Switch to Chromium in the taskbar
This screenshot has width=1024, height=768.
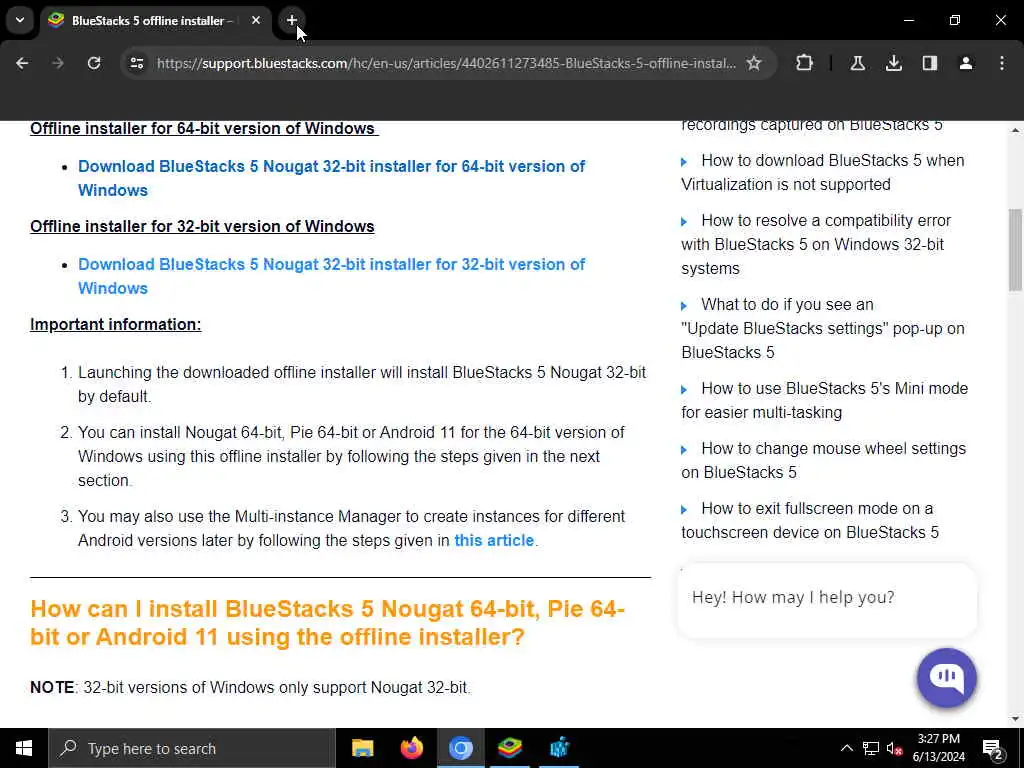click(460, 748)
